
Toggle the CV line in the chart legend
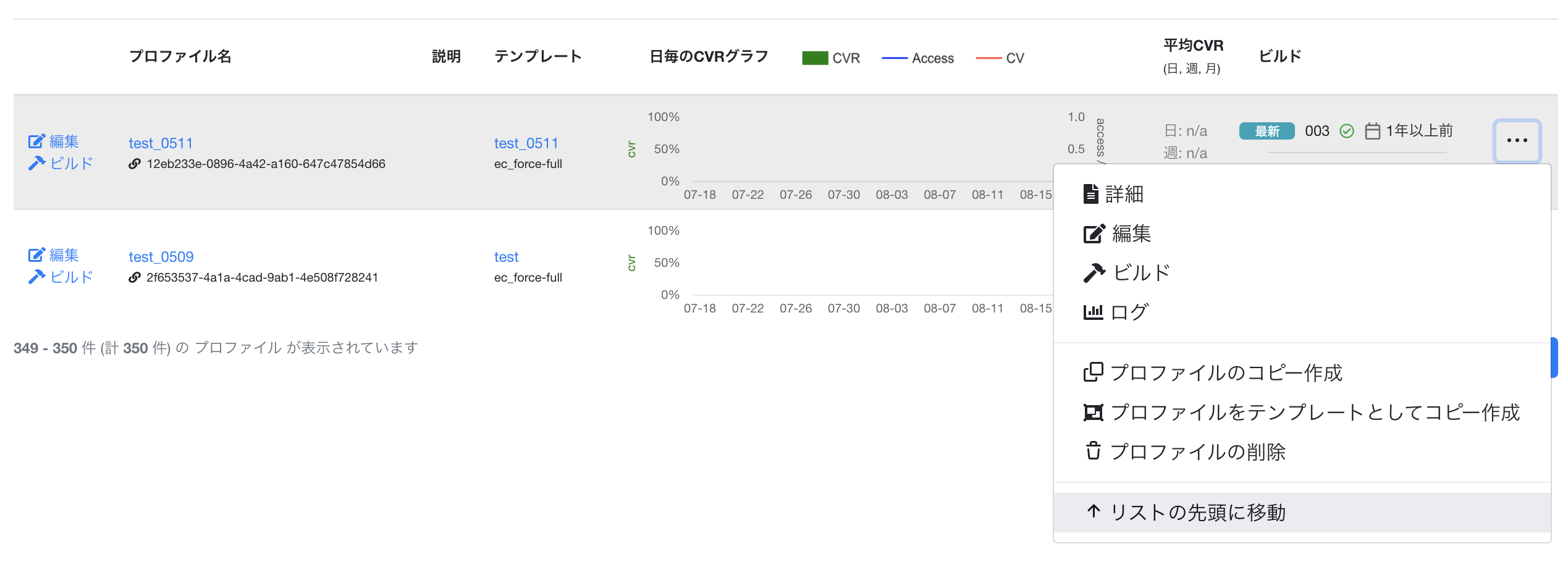(x=1000, y=58)
